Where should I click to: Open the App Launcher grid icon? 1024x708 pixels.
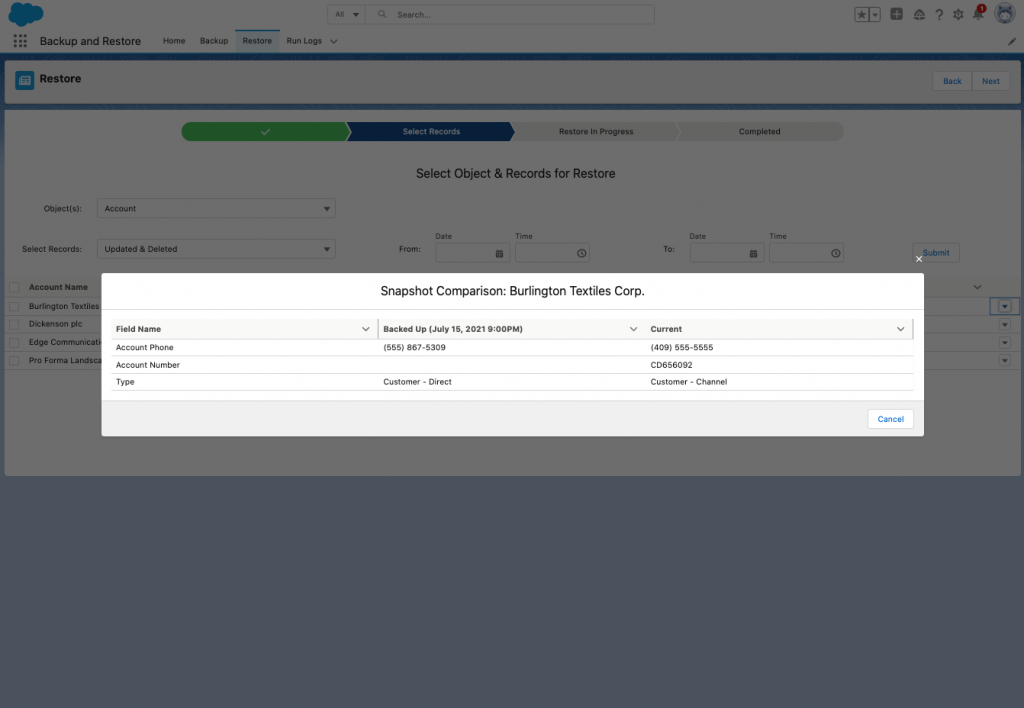coord(20,41)
